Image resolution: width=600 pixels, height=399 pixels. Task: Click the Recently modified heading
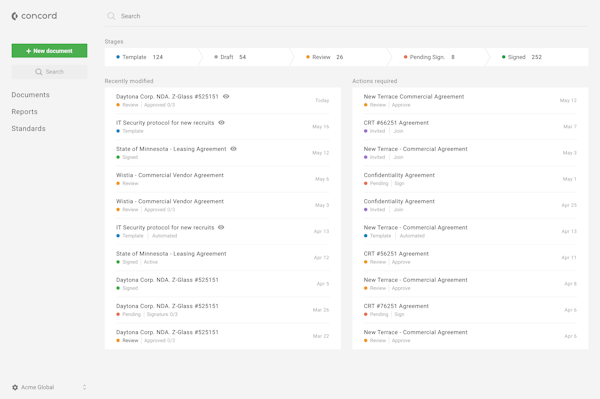129,81
